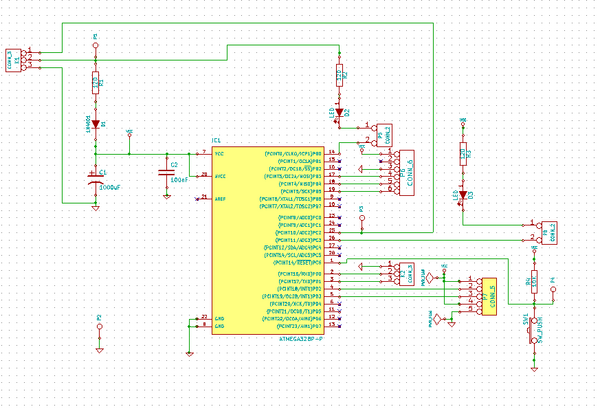600x409 pixels.
Task: Click resistor R2 above LED D2
Action: click(340, 74)
